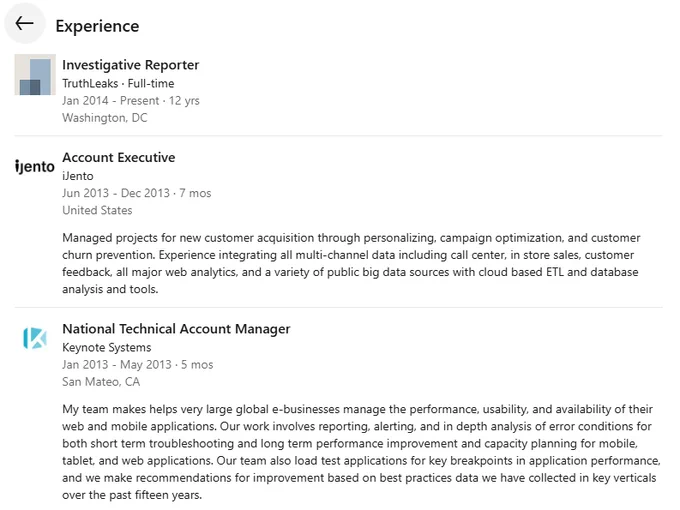Click the Experience page heading
The image size is (680, 510).
click(x=98, y=26)
